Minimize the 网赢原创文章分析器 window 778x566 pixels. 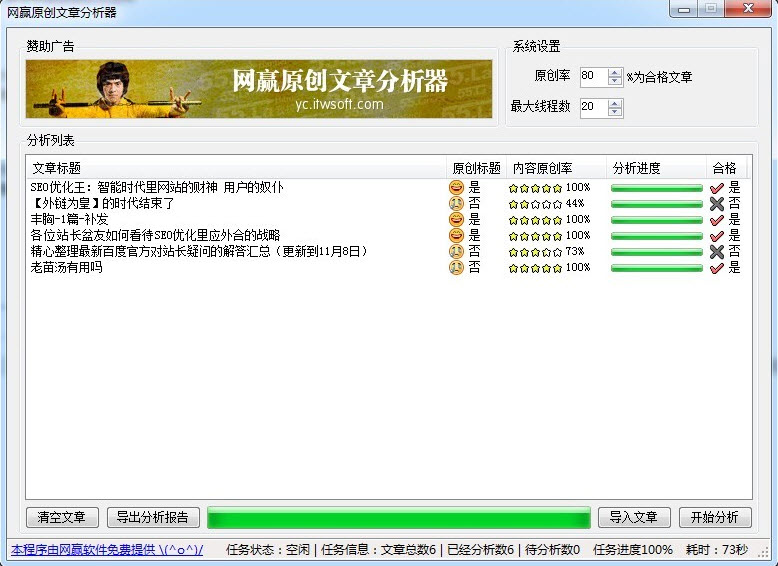tap(684, 8)
